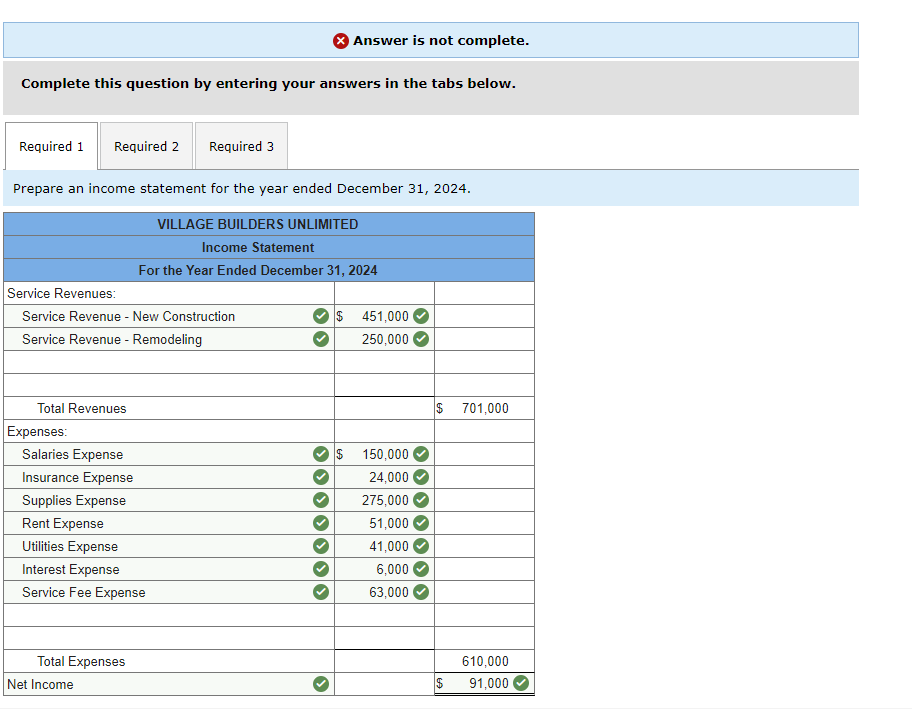Viewport: 912px width, 710px height.
Task: Click the green check next to Net Income label
Action: click(x=320, y=684)
